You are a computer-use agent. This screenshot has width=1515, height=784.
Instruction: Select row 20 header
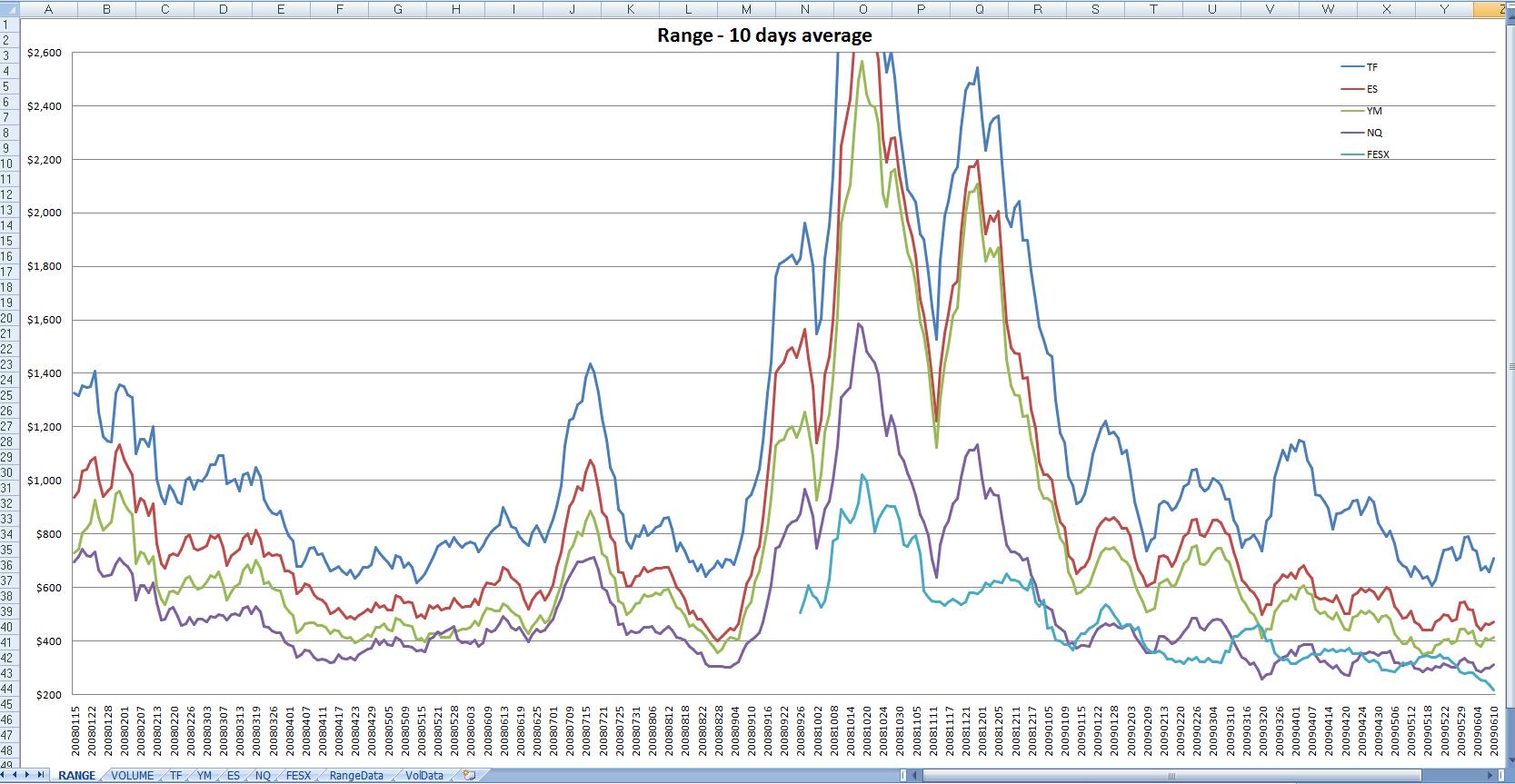click(x=9, y=318)
